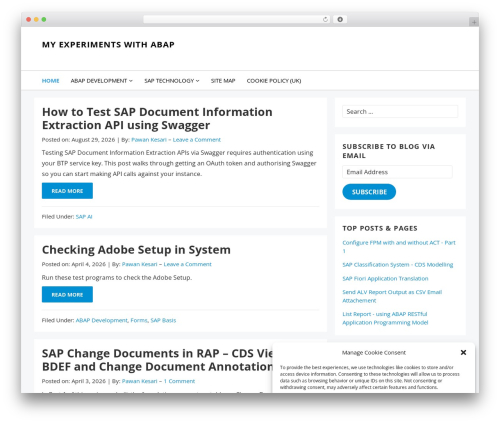Open SAP Fiori Application Translation post
500x423 pixels.
coord(385,278)
